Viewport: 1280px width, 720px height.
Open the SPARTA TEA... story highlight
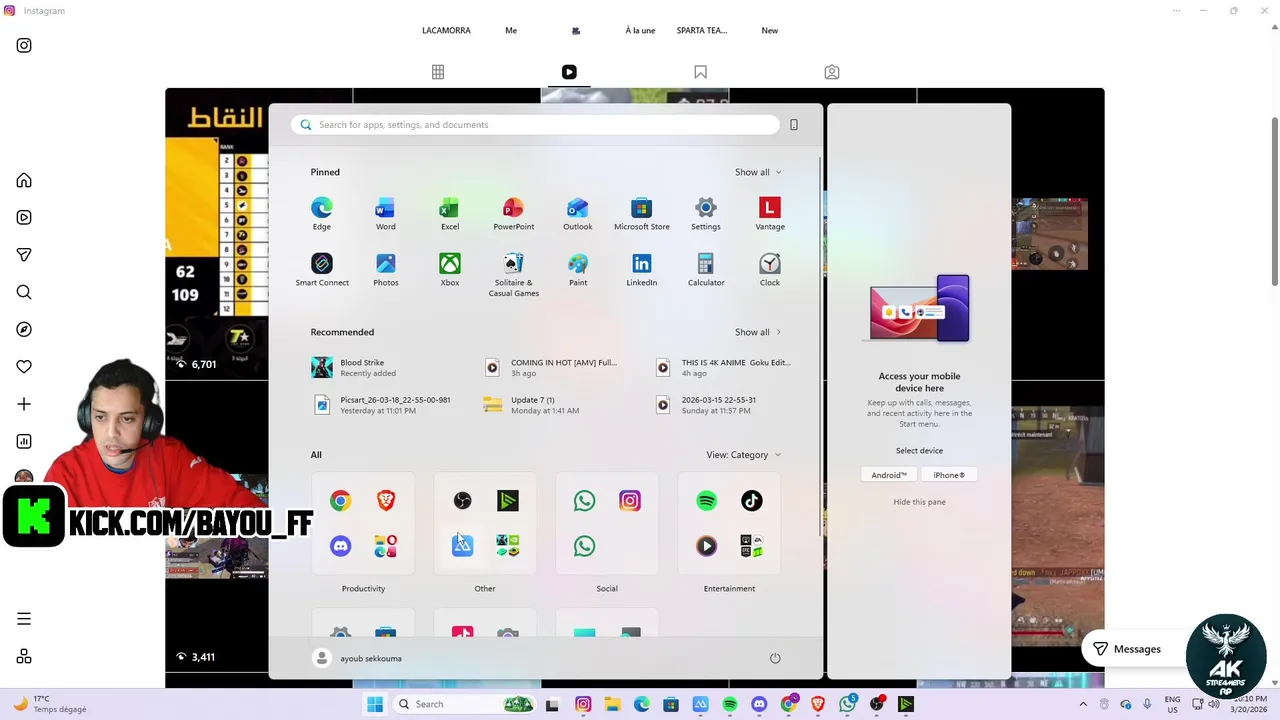(701, 30)
